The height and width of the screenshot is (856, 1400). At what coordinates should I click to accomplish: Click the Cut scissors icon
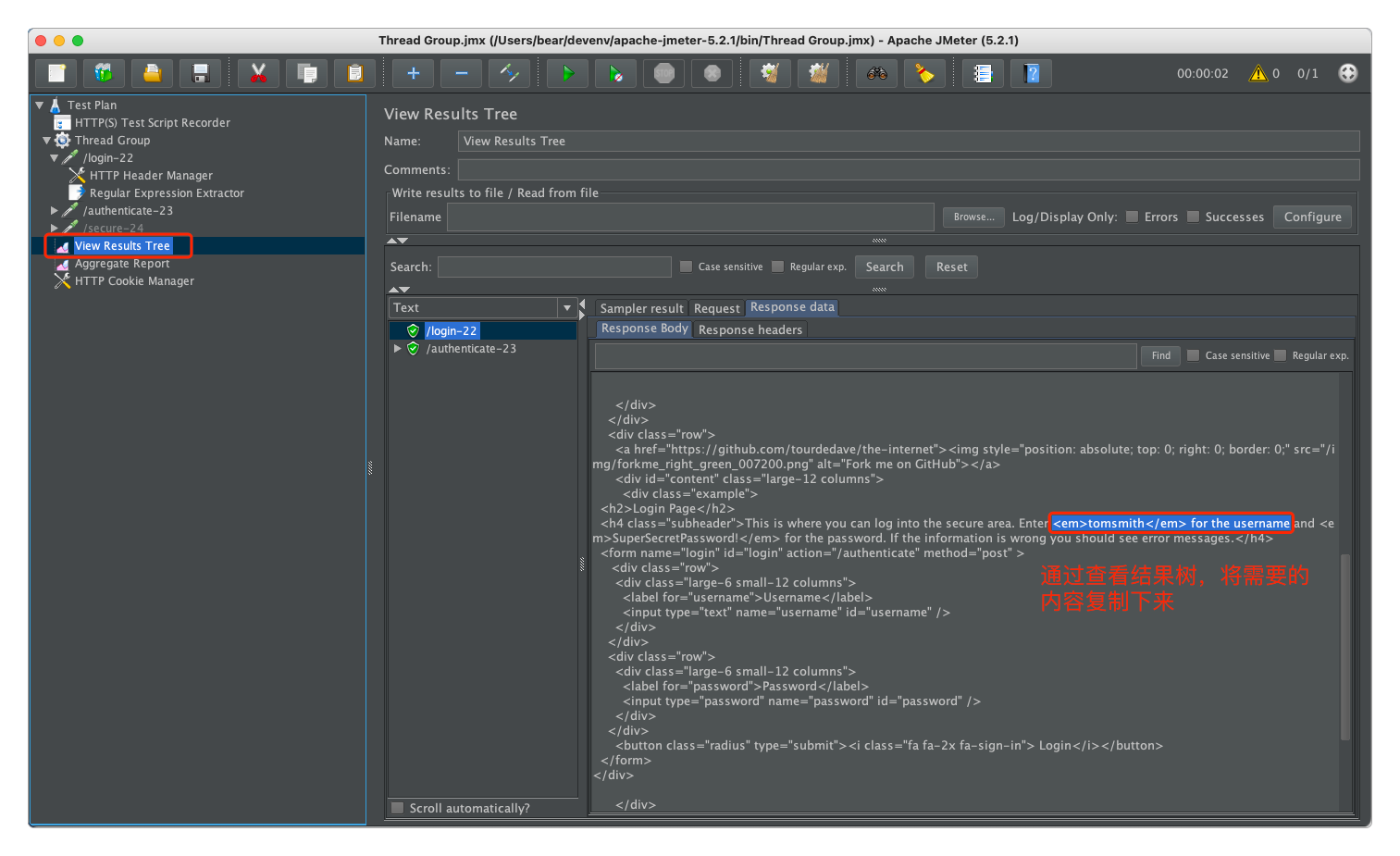click(258, 73)
